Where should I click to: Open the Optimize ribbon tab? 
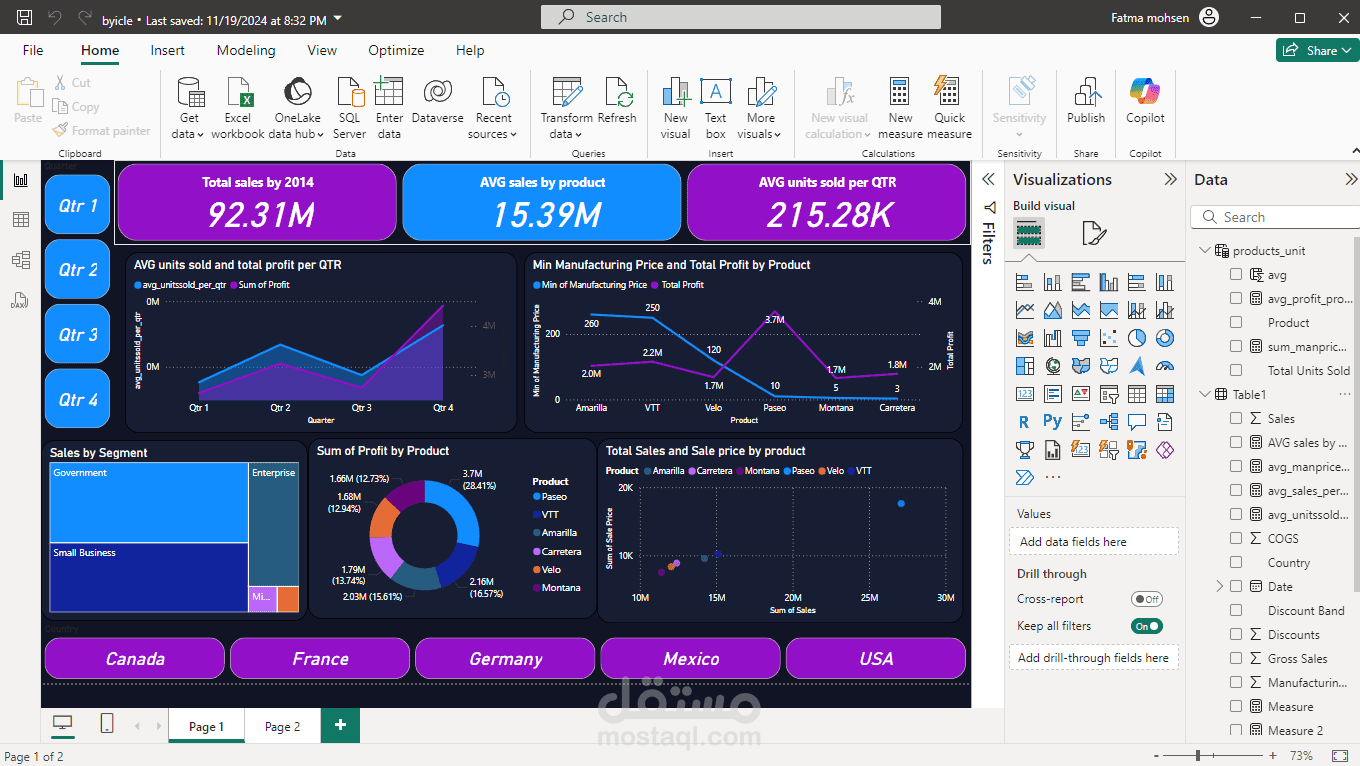tap(396, 50)
